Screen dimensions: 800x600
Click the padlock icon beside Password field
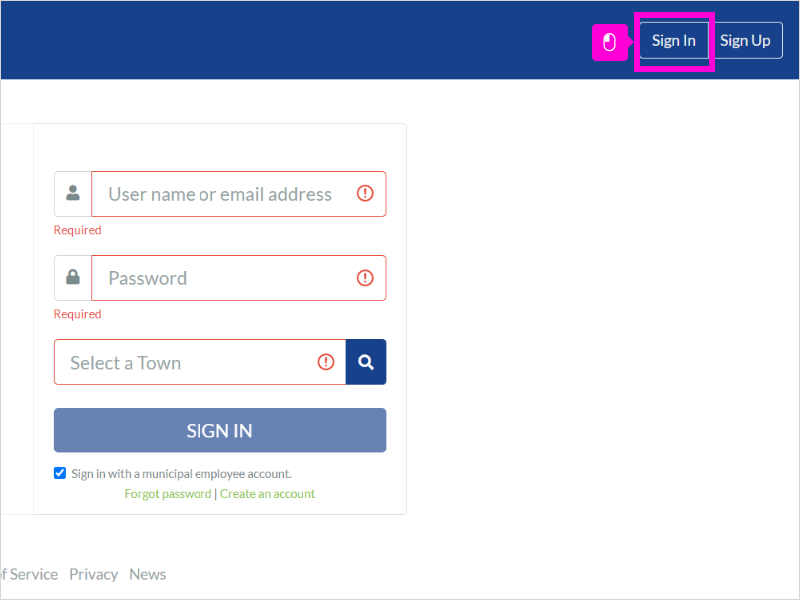click(73, 277)
